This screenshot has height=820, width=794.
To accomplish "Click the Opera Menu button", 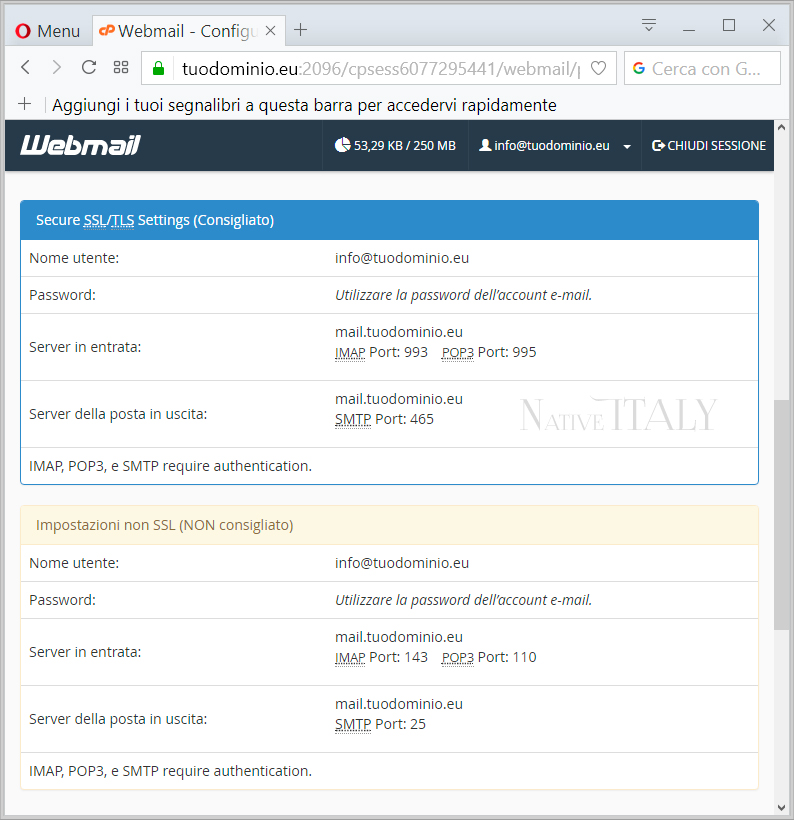I will click(47, 31).
